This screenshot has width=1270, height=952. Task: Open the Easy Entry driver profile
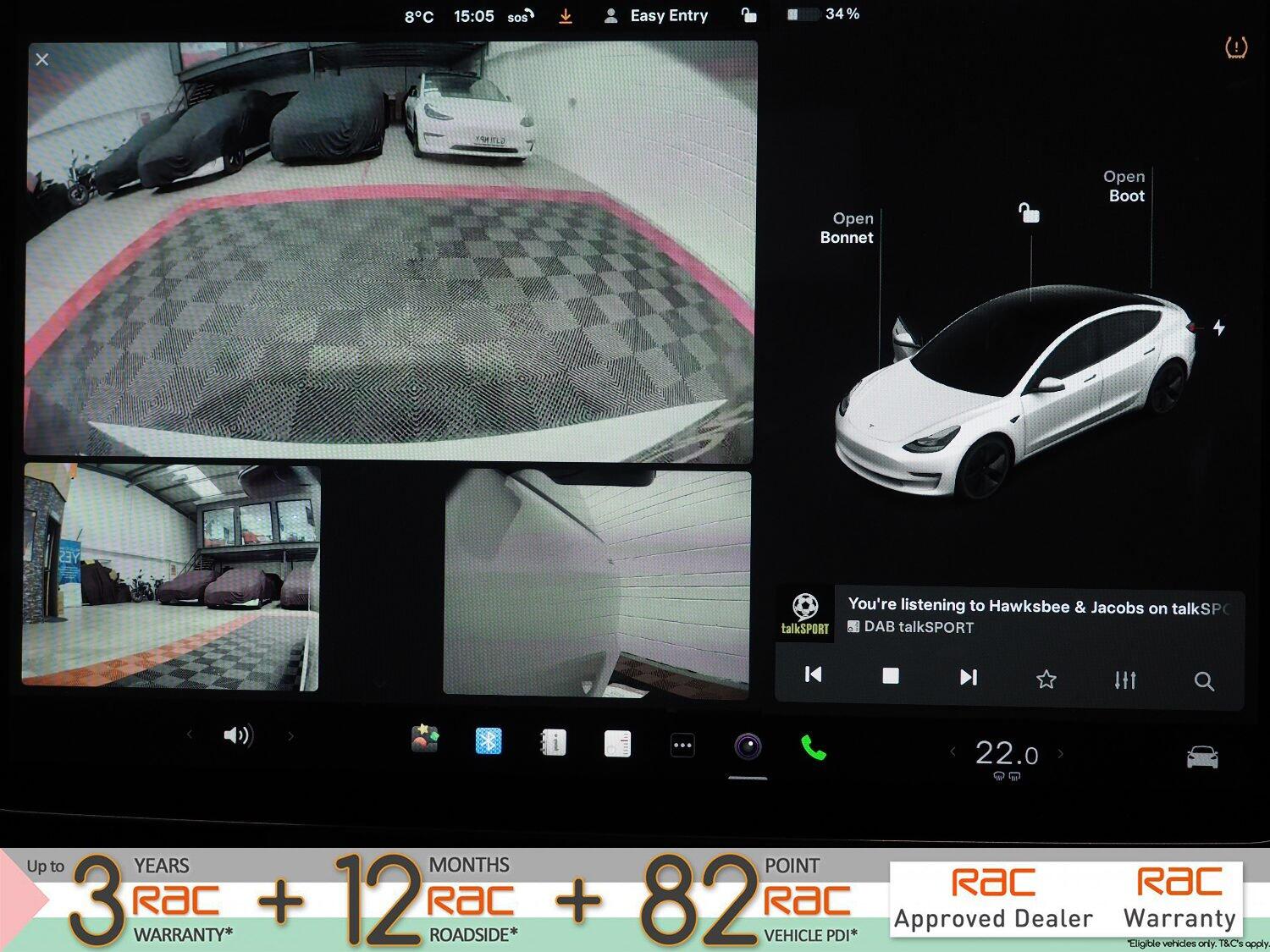click(x=656, y=15)
